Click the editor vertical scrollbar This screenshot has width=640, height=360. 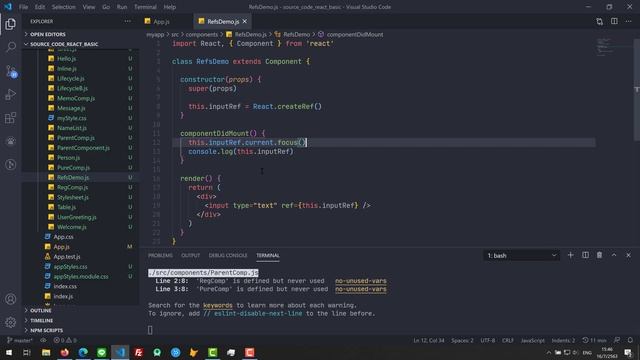(x=637, y=90)
